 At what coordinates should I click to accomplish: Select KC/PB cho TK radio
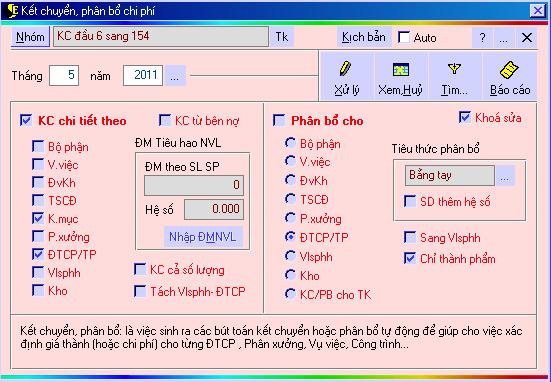(x=290, y=294)
